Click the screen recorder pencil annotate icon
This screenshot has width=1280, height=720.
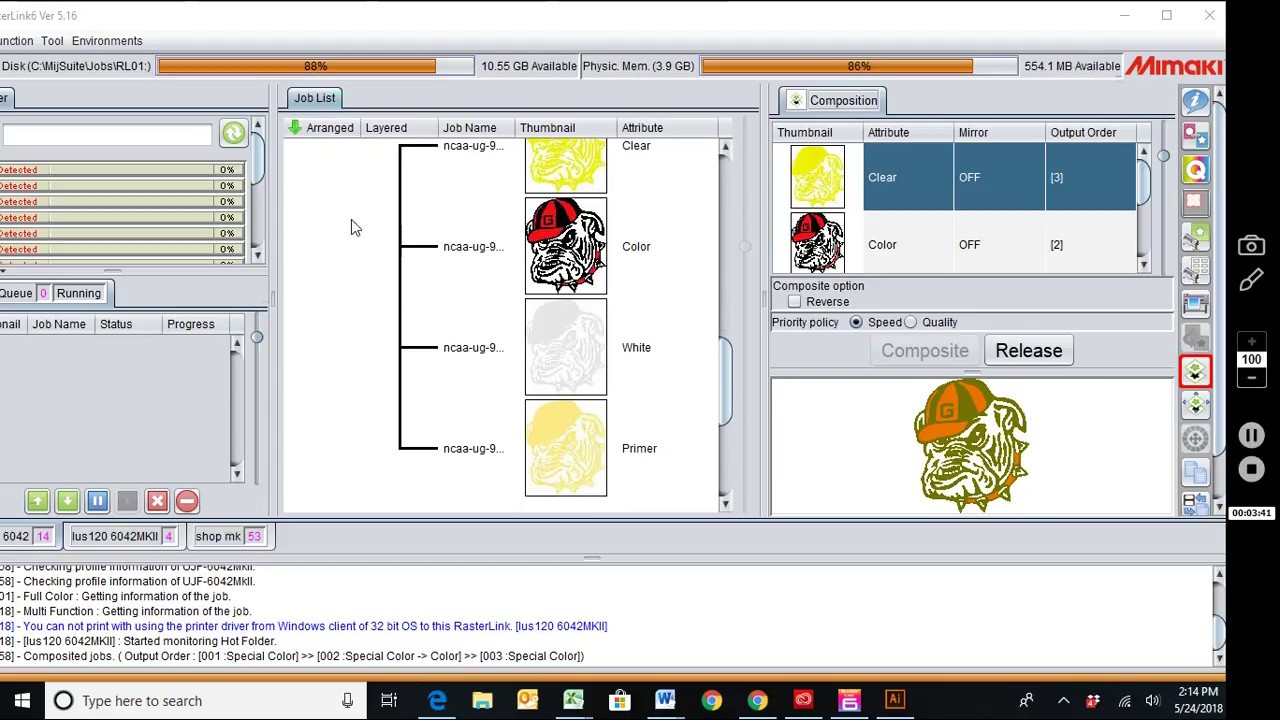click(1251, 282)
